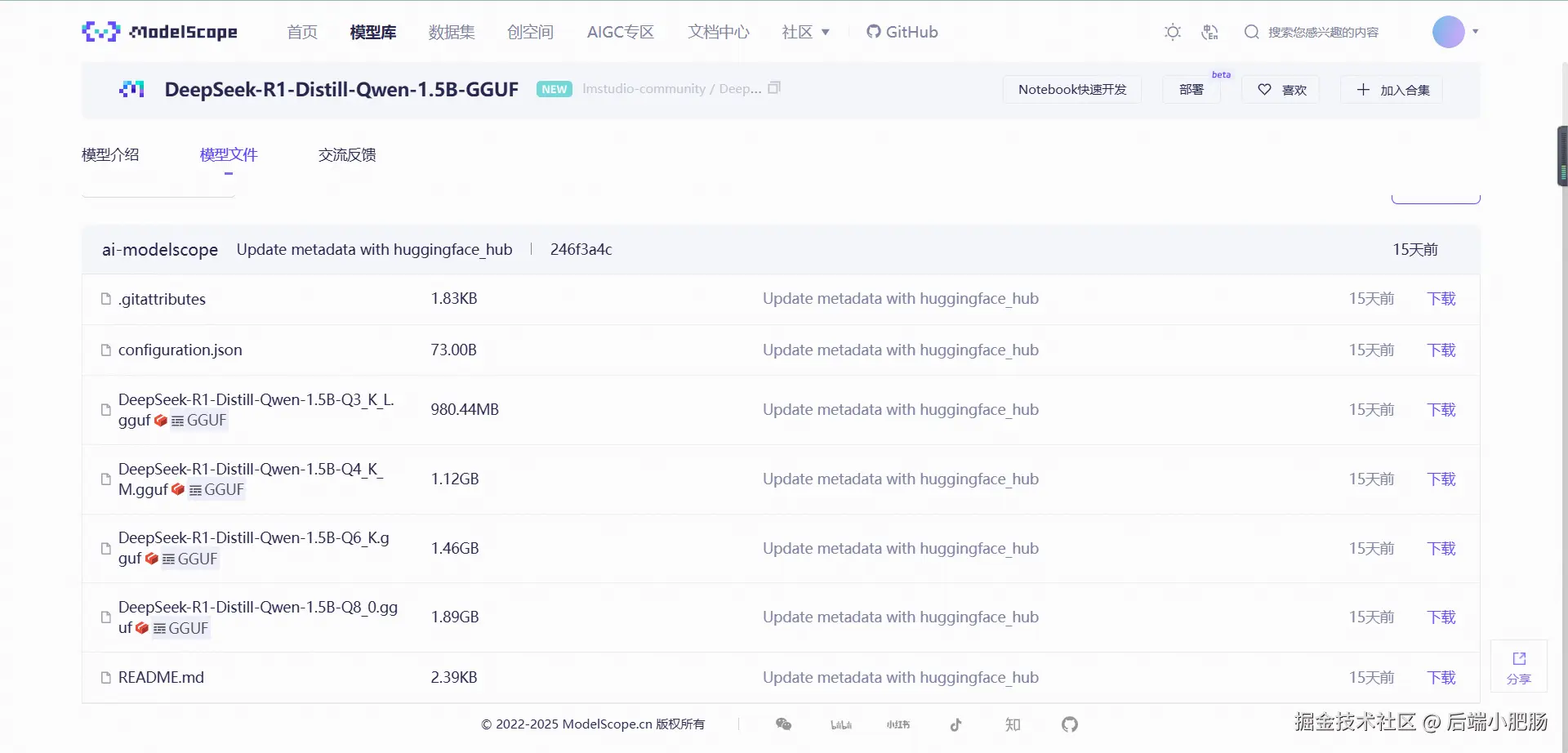Open the Q3_K_L gguf file
The image size is (1568, 753).
pos(256,409)
